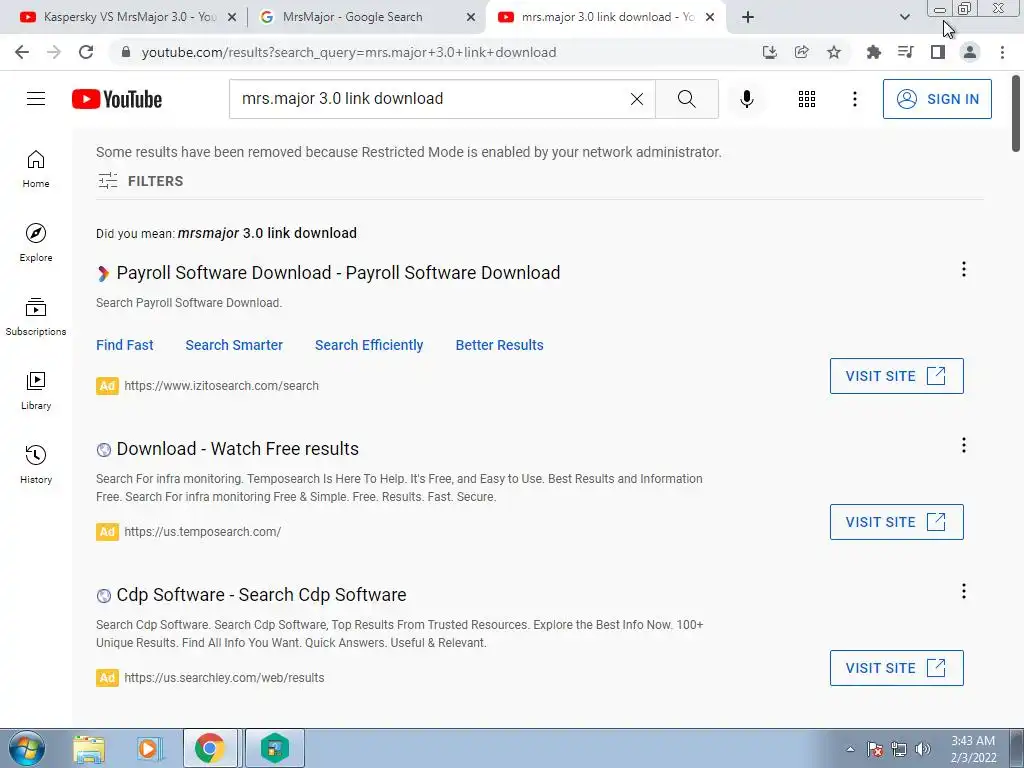Visit site for the temposearch ad
Viewport: 1024px width, 768px height.
coord(897,522)
